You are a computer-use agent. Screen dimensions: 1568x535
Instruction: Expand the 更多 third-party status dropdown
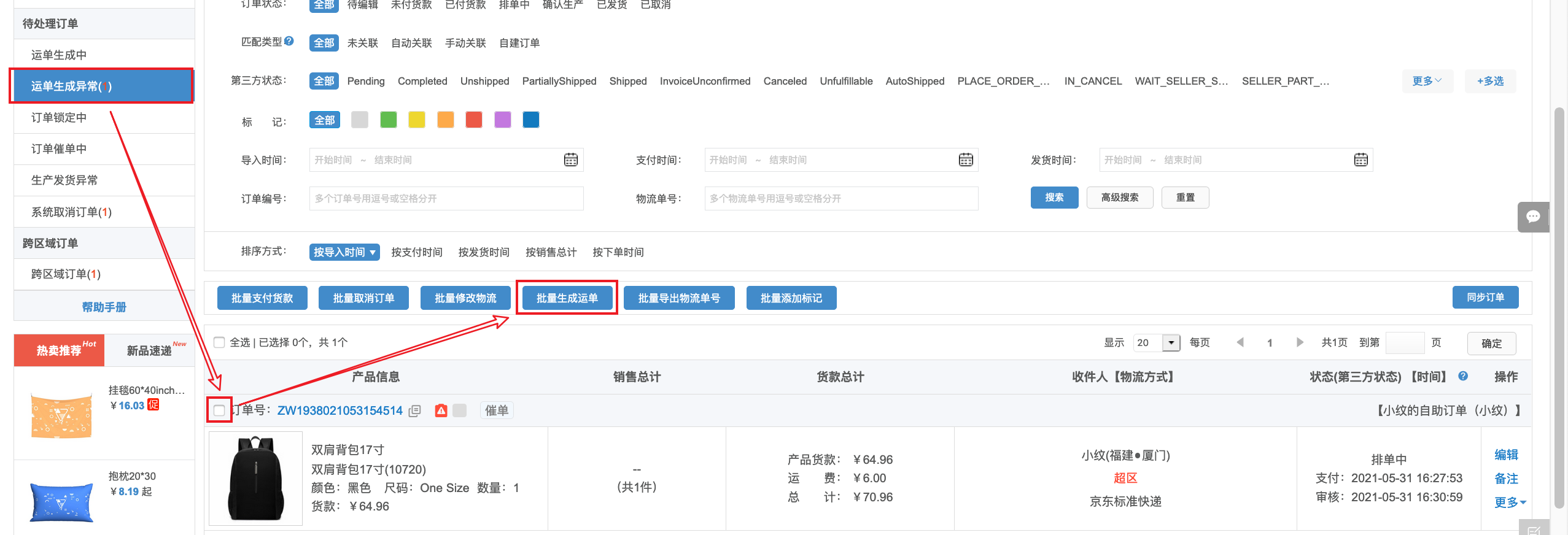[1427, 81]
